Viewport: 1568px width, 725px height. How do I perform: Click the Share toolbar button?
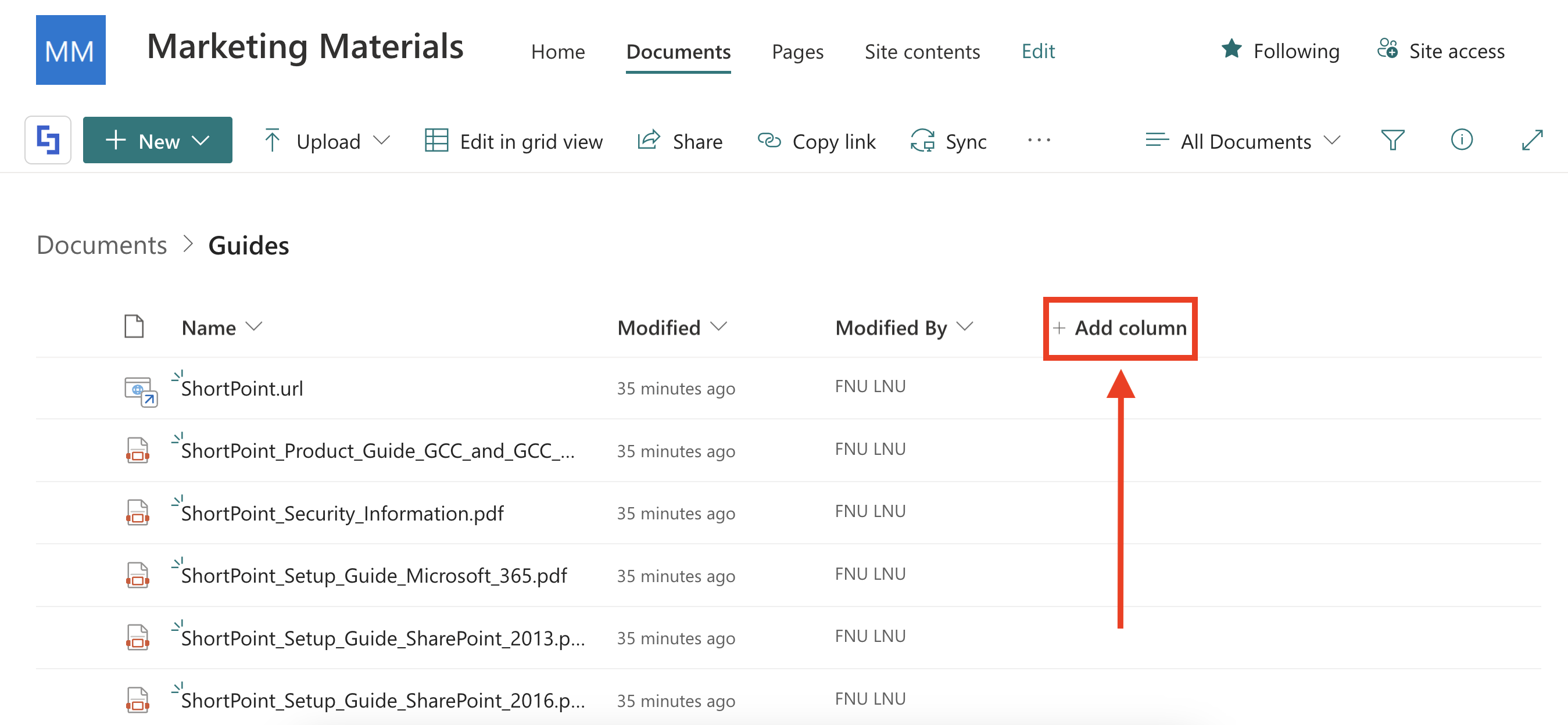point(680,141)
